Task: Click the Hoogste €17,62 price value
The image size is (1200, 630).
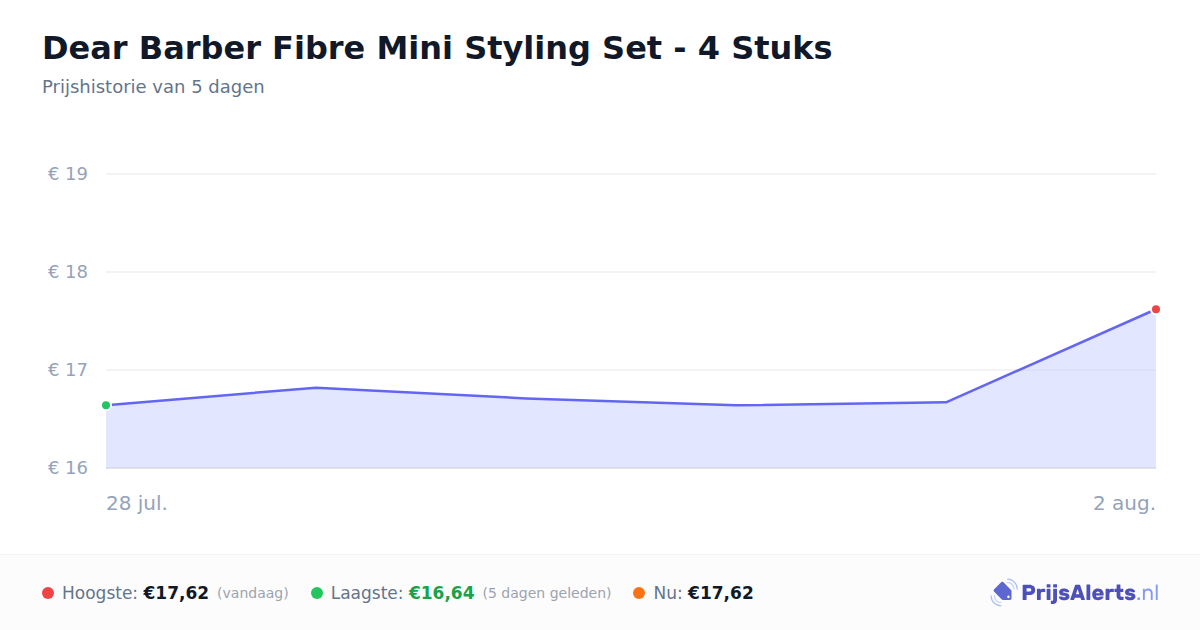Action: tap(176, 593)
